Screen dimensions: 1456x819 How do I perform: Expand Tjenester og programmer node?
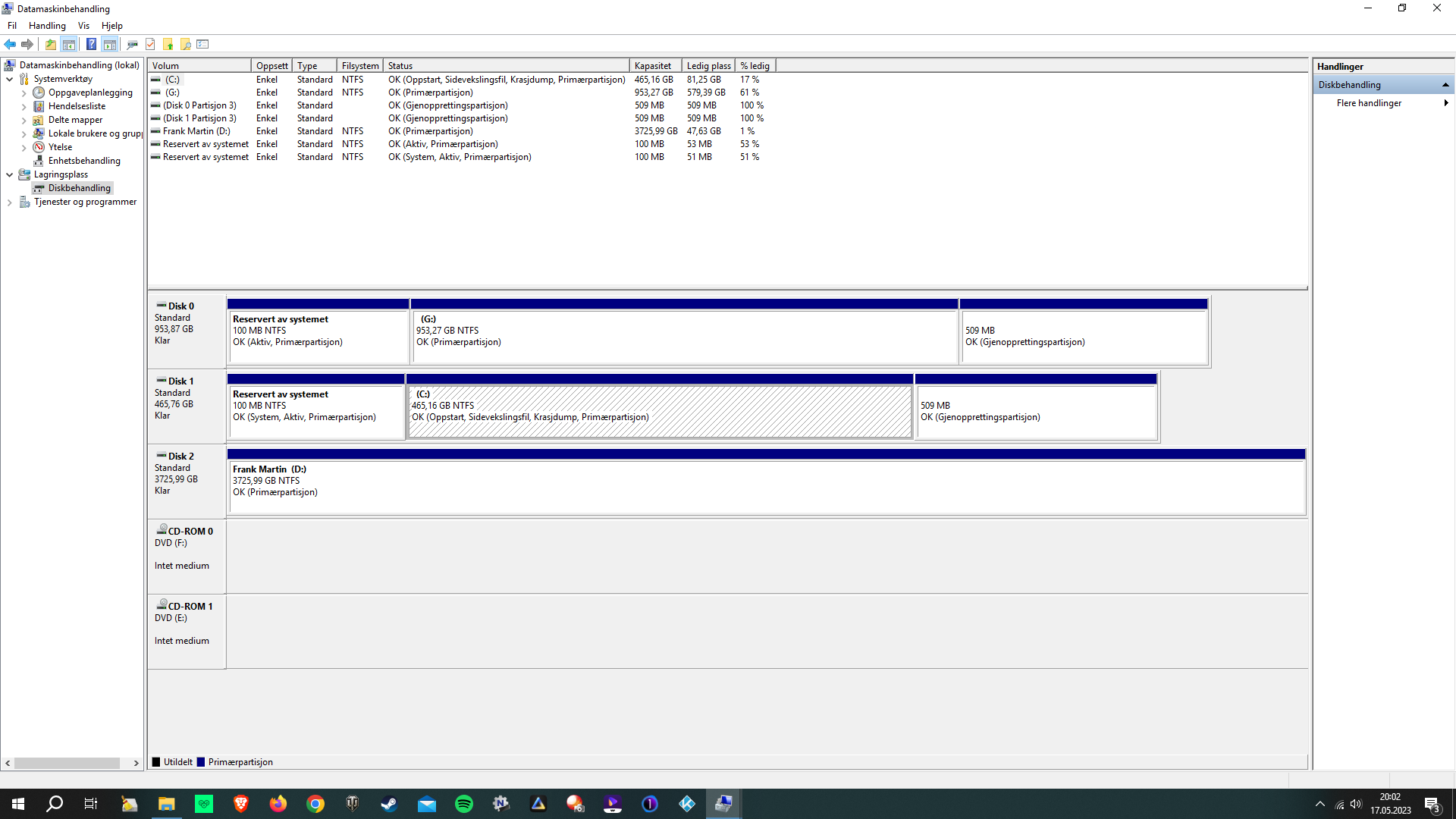(9, 202)
